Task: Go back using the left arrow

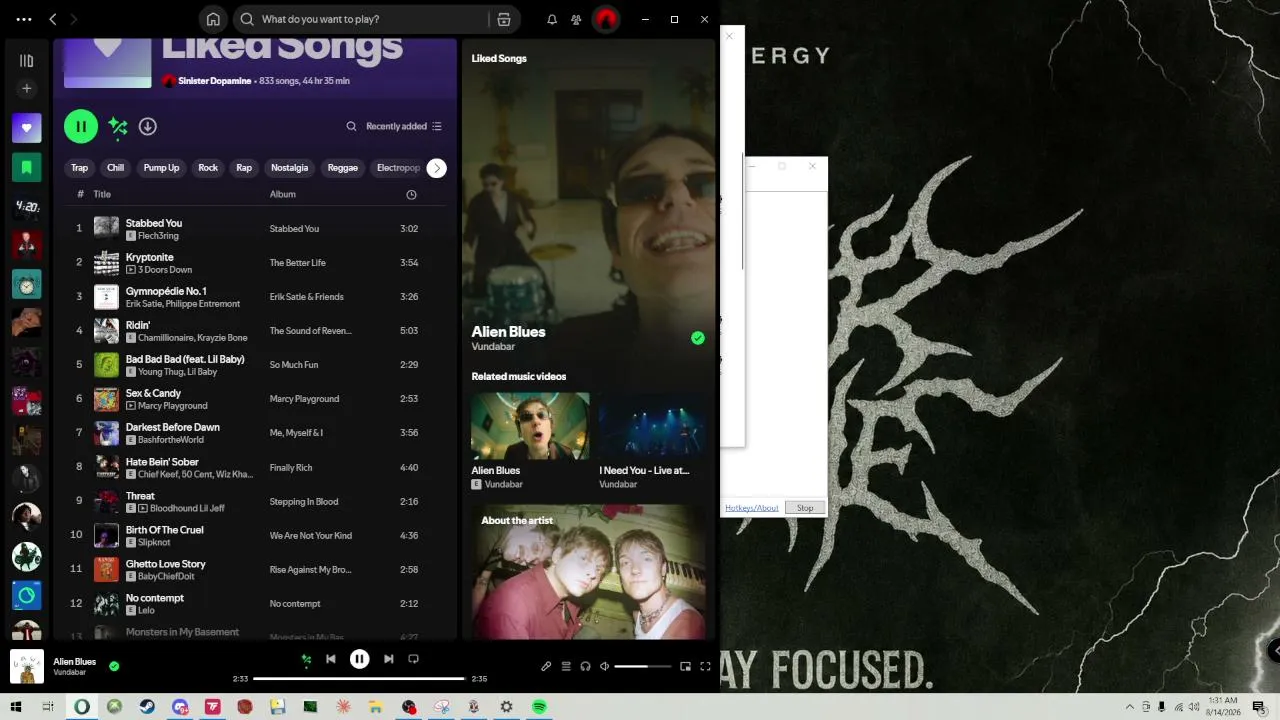Action: click(x=53, y=19)
